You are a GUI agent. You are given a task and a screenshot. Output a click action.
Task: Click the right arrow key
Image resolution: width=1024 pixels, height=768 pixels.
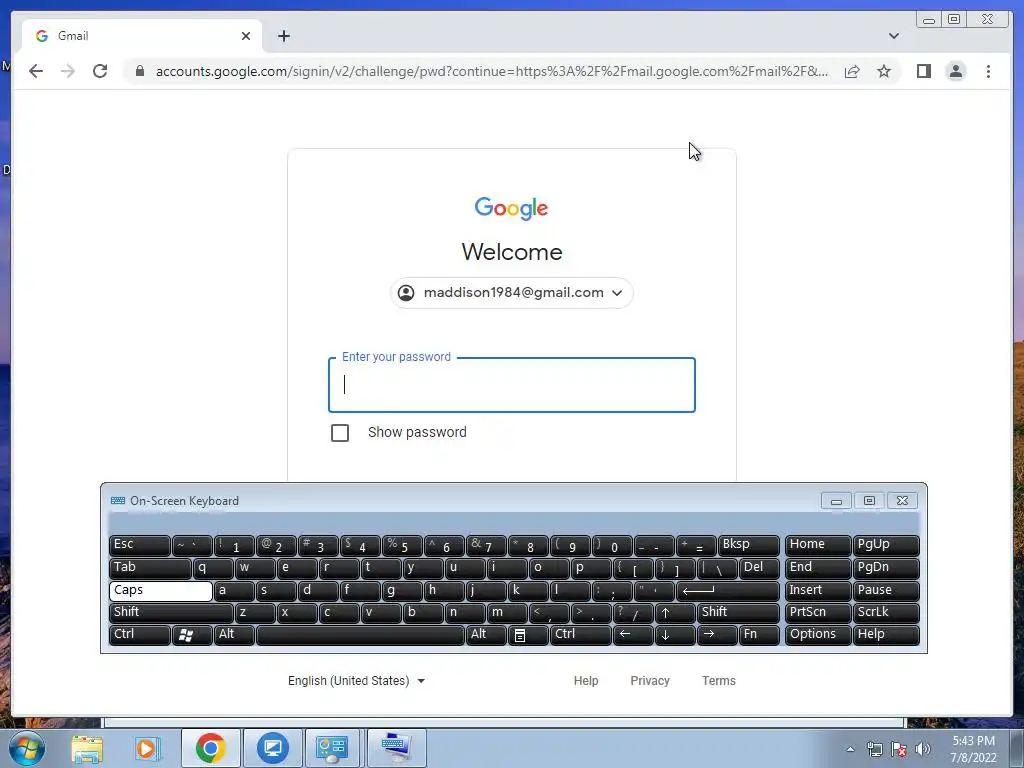[716, 635]
